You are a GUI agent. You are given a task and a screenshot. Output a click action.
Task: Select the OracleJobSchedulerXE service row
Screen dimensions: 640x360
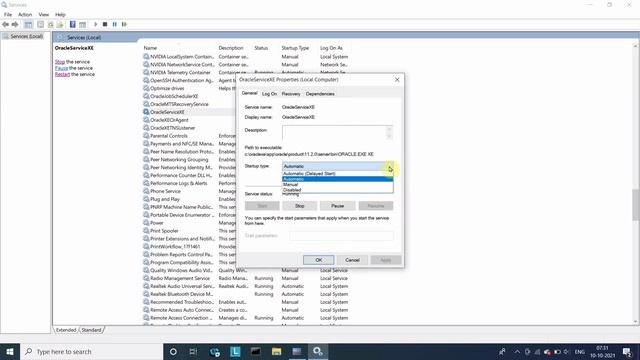(x=174, y=96)
